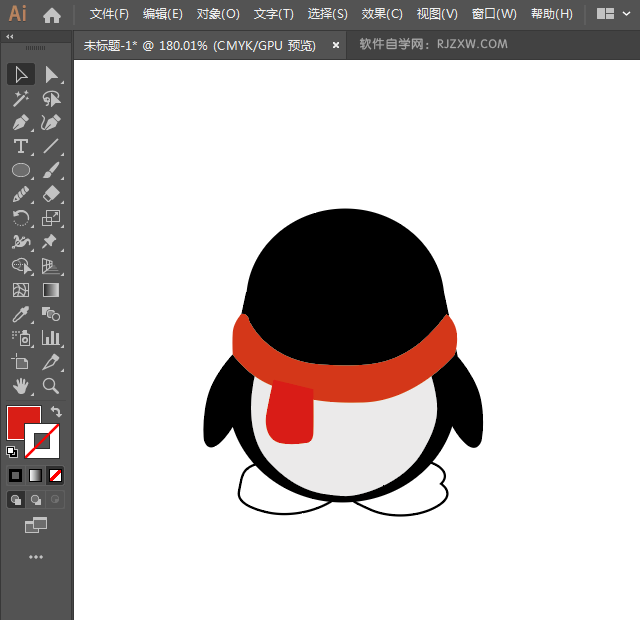Screen dimensions: 640x620
Task: Select the Type tool
Action: pyautogui.click(x=20, y=147)
